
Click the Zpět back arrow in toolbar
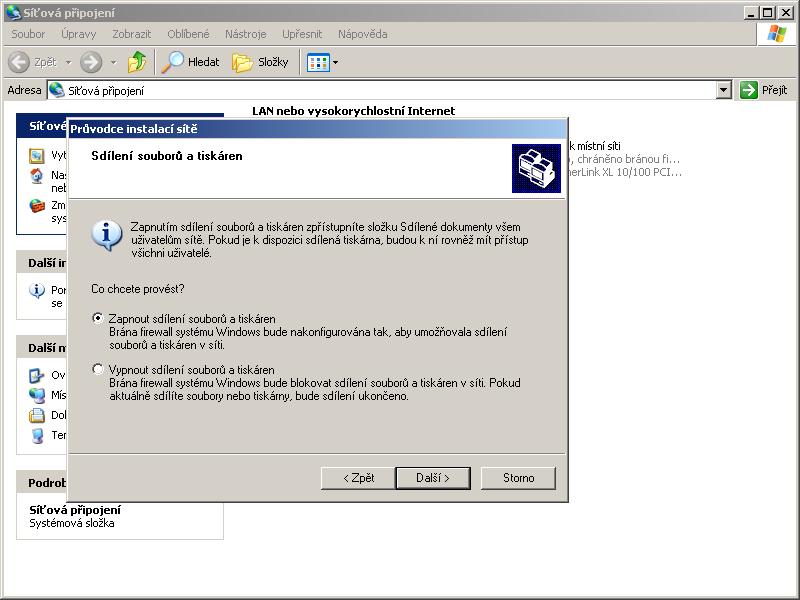click(x=19, y=62)
